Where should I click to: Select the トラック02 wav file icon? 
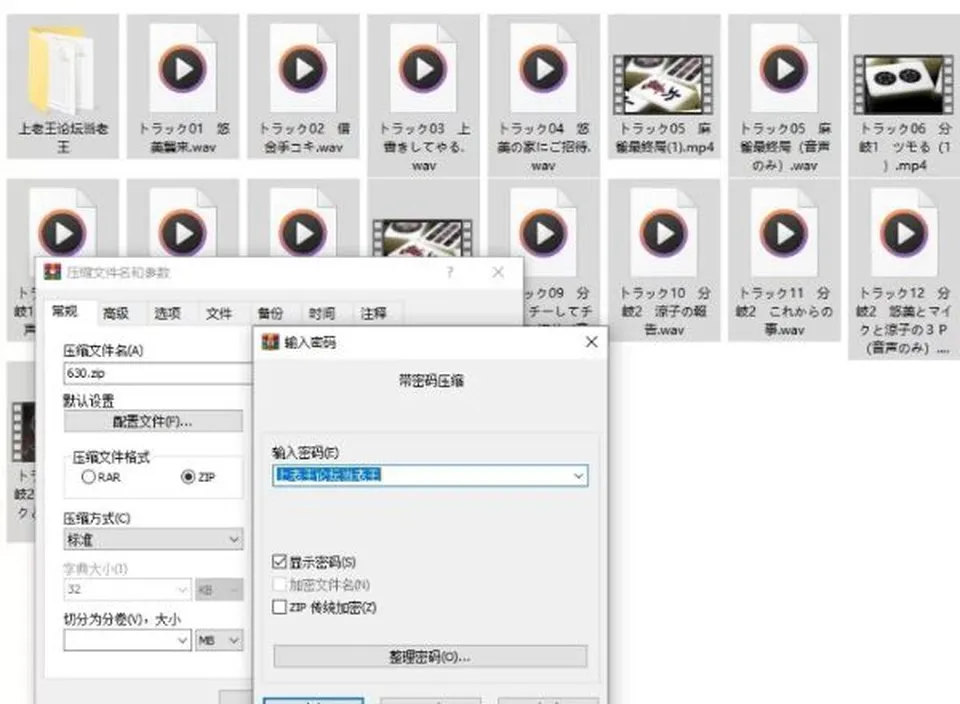point(302,69)
